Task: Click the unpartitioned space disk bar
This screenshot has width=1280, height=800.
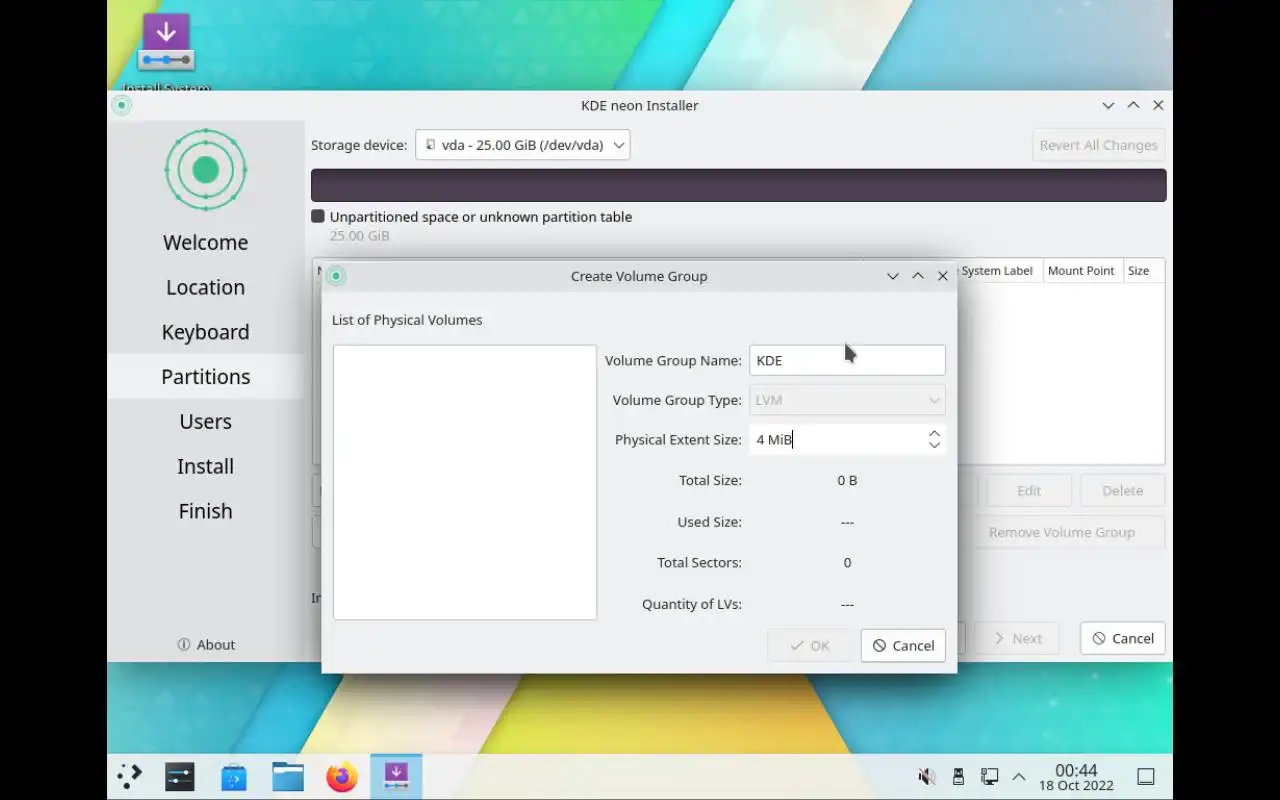Action: 739,185
